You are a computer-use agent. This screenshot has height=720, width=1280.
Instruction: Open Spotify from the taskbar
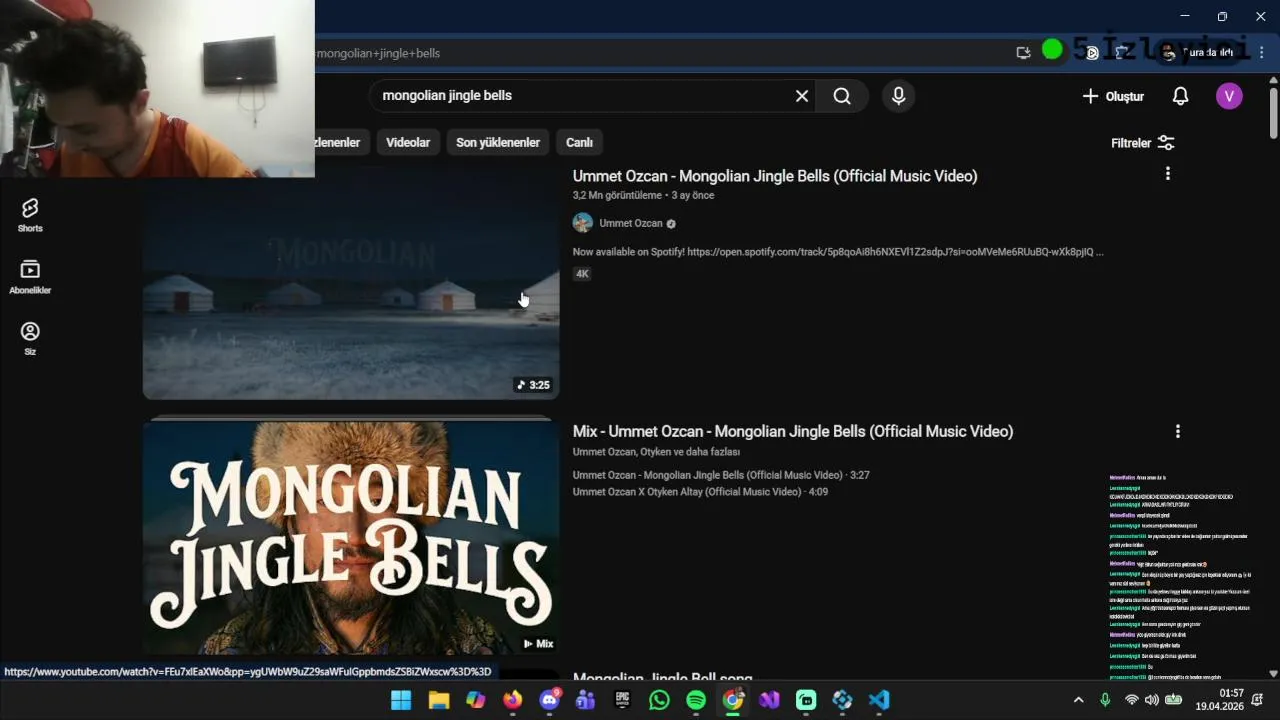(696, 700)
